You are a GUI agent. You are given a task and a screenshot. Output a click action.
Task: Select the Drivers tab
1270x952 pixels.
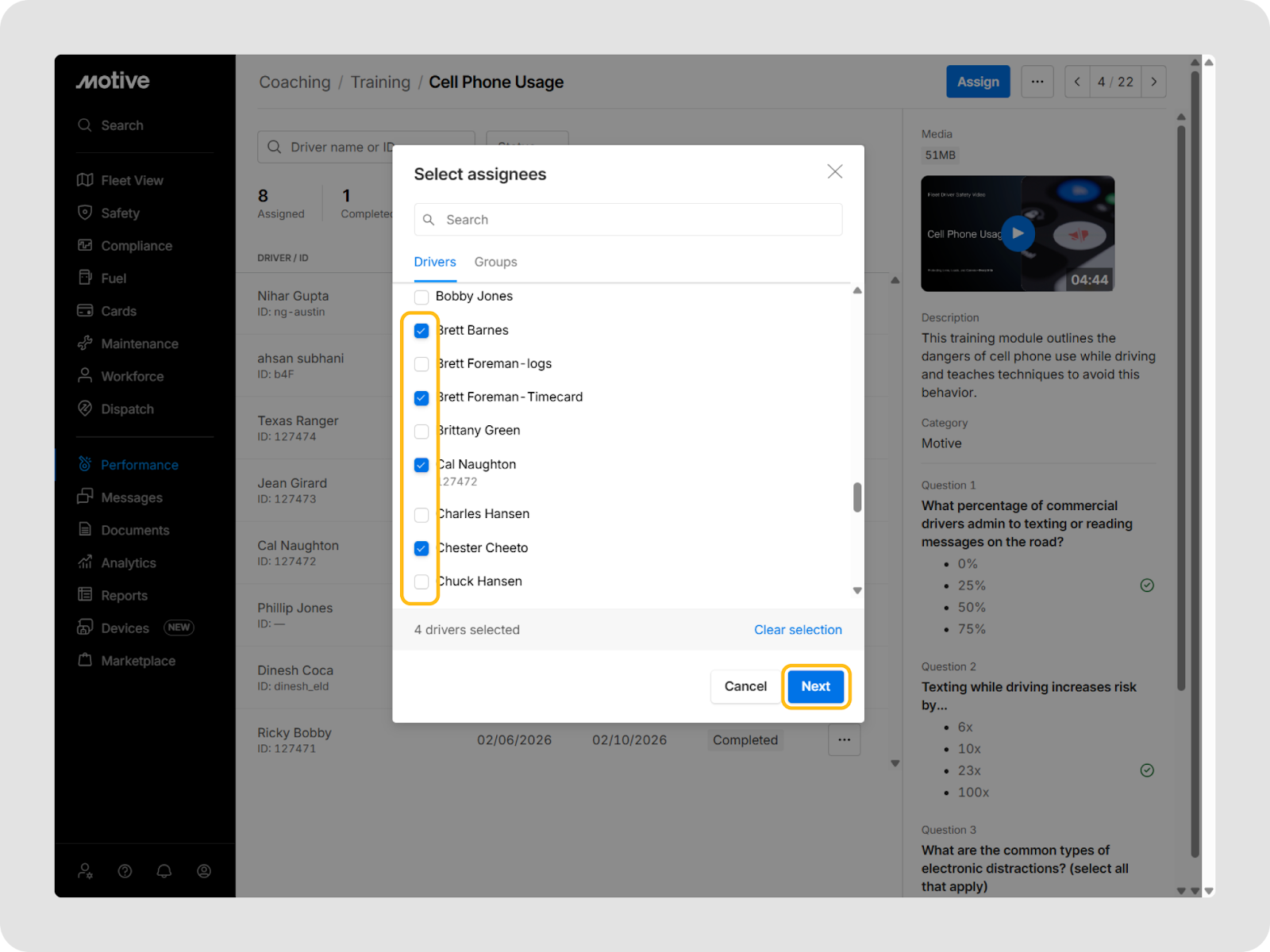435,262
